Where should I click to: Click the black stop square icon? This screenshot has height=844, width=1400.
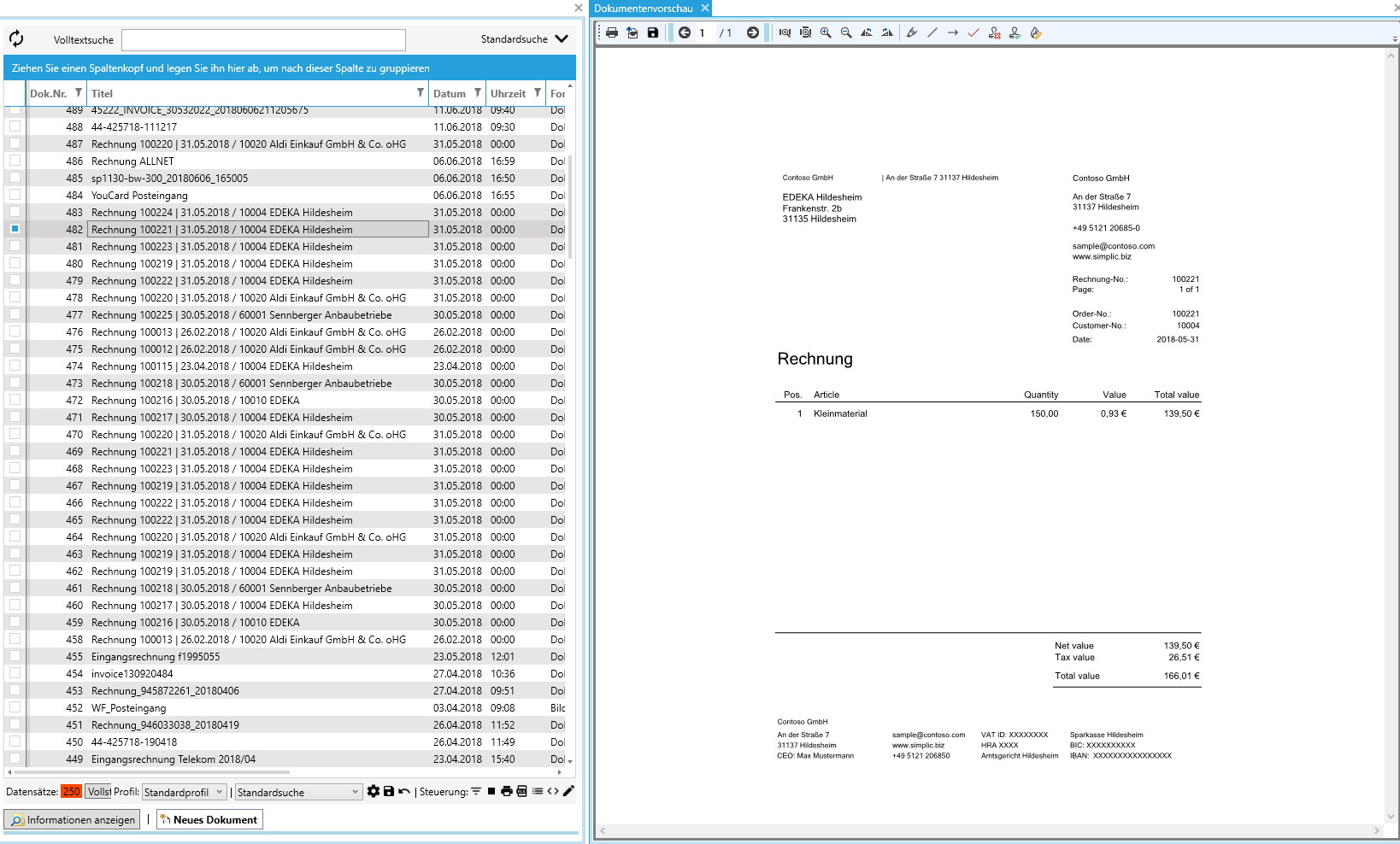tap(491, 791)
